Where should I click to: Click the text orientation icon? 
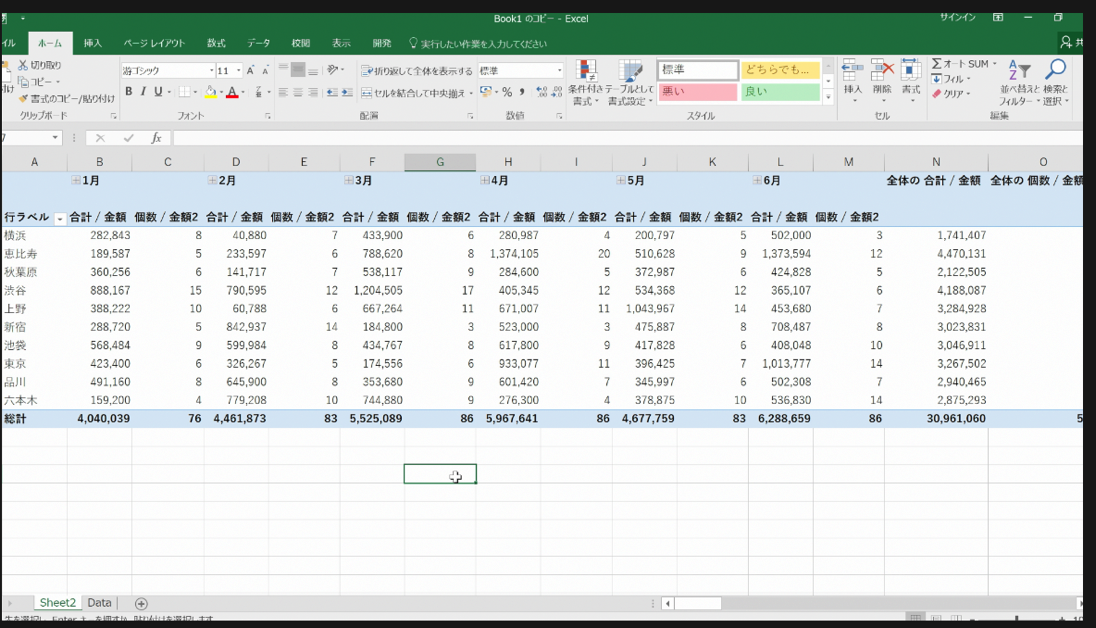[333, 69]
